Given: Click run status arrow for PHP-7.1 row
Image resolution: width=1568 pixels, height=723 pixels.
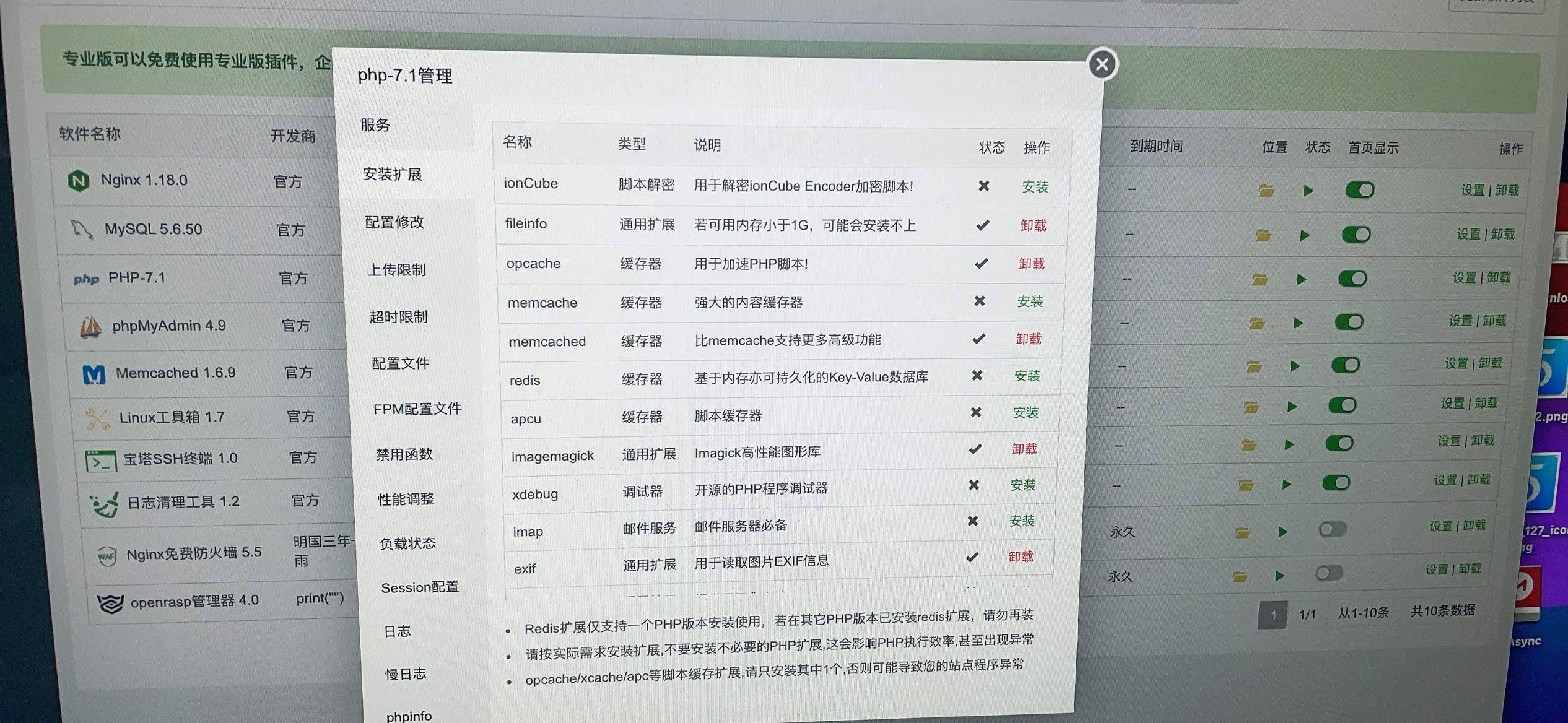Looking at the screenshot, I should click(x=1302, y=280).
